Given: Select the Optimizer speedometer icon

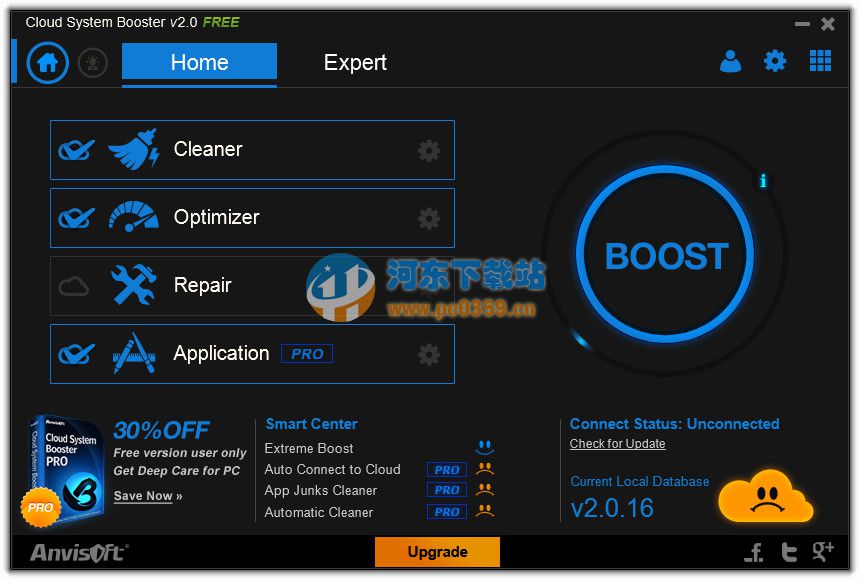Looking at the screenshot, I should pos(132,217).
